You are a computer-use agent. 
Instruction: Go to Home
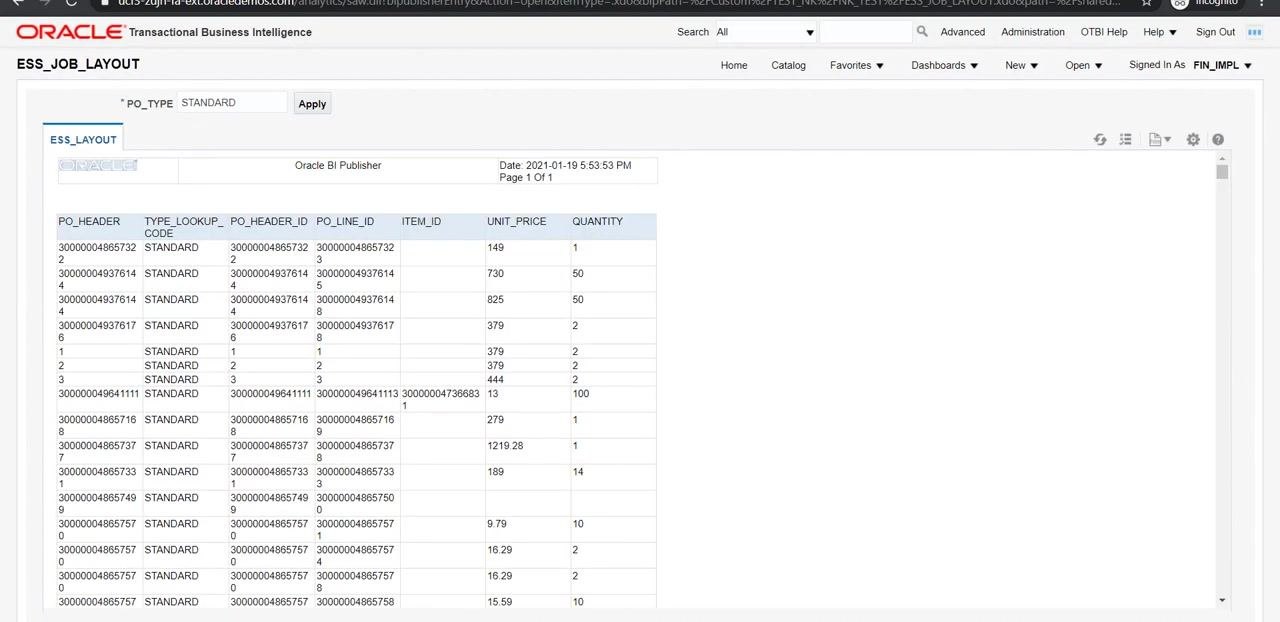734,66
